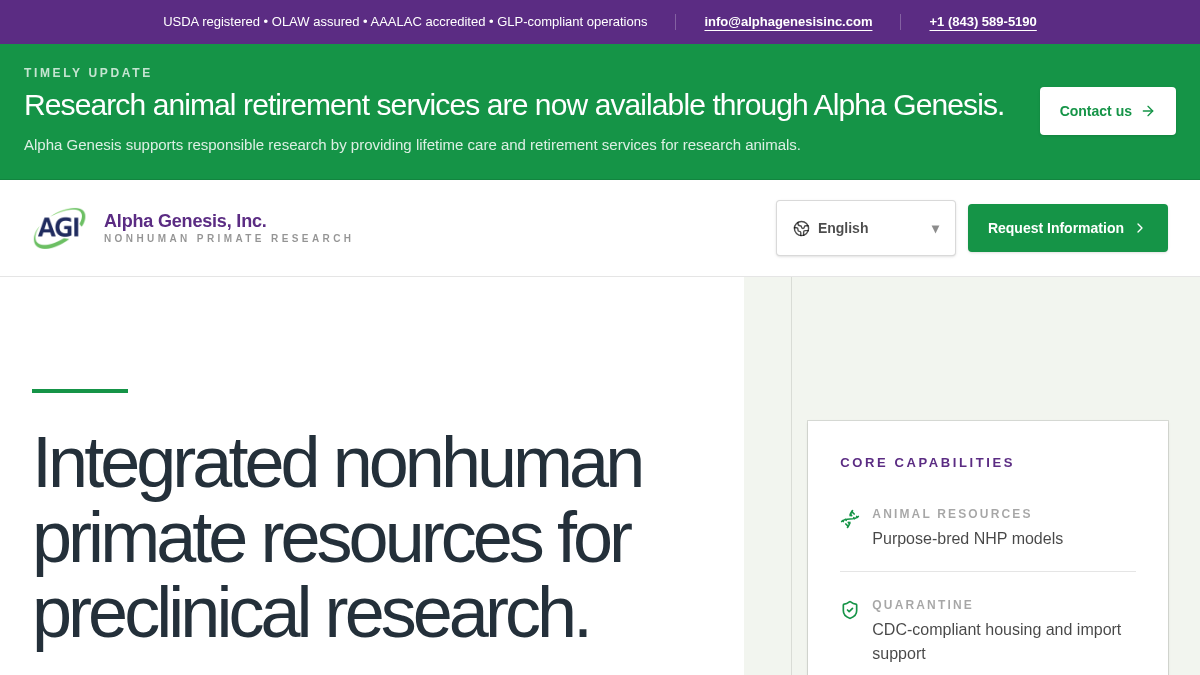
Task: Open the info@alphagenesisinc.com email link
Action: 788,22
